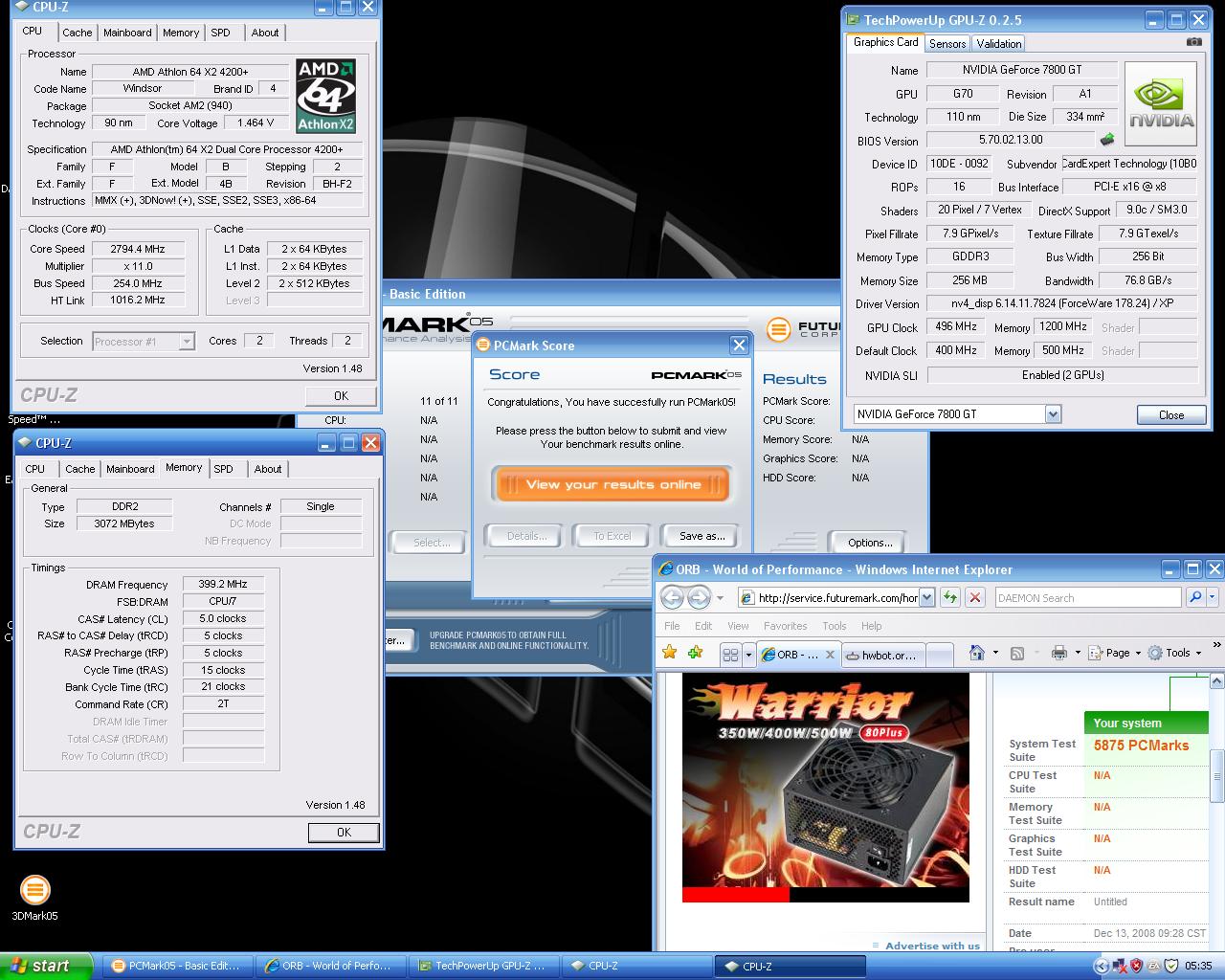Click the RSS feeds icon in IE toolbar
Screen dimensions: 1225x980
point(1017,653)
